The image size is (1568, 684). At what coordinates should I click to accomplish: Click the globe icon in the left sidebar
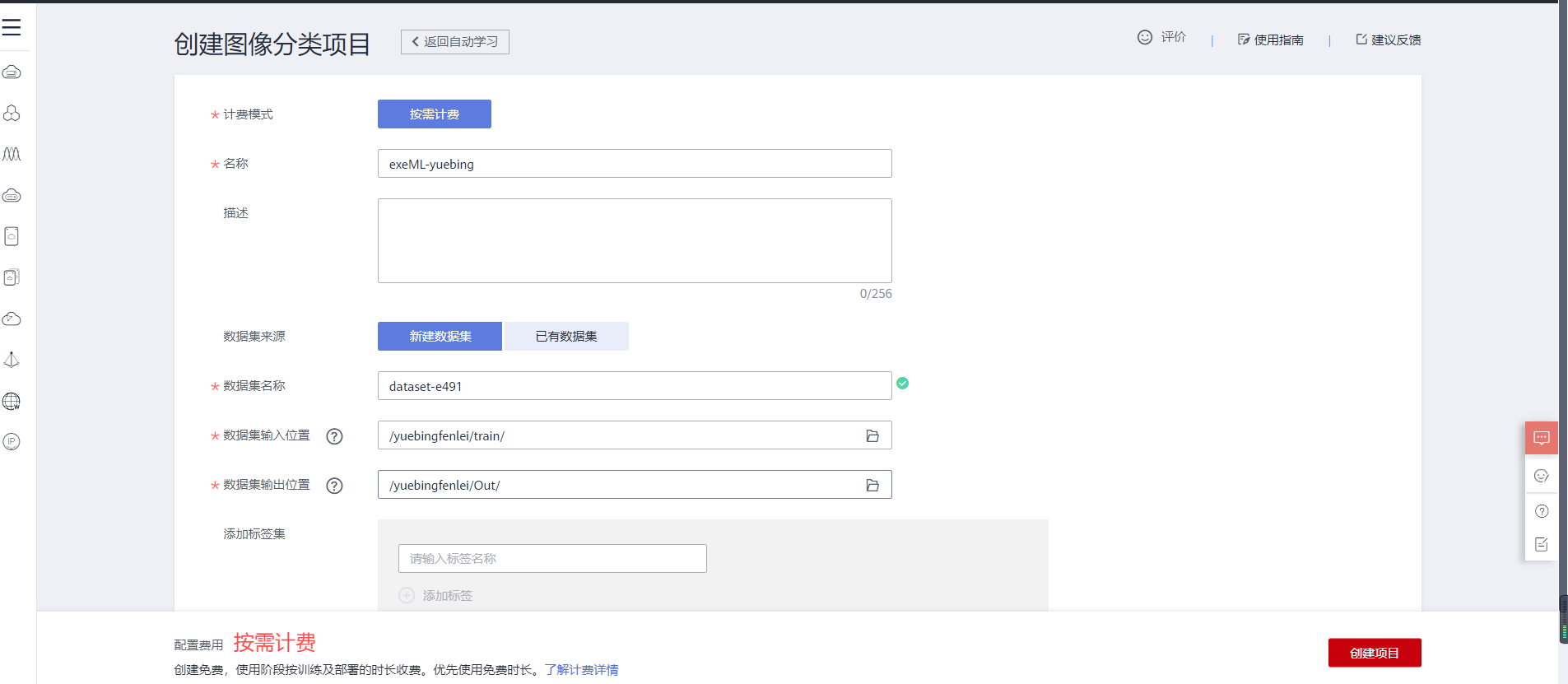coord(12,401)
